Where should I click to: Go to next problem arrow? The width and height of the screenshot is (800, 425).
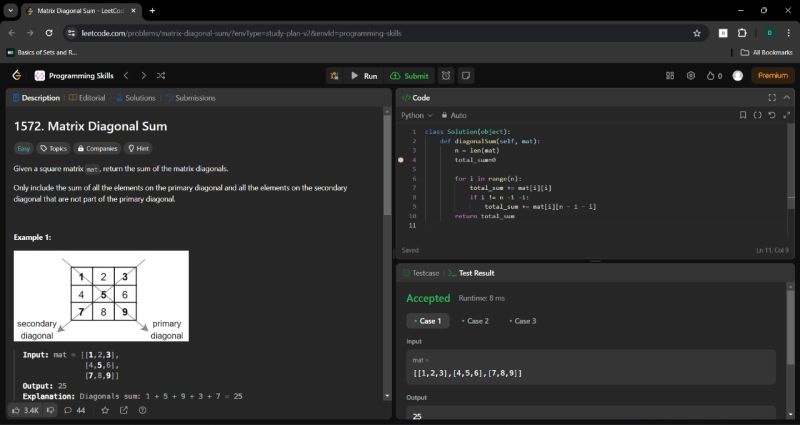(x=143, y=76)
